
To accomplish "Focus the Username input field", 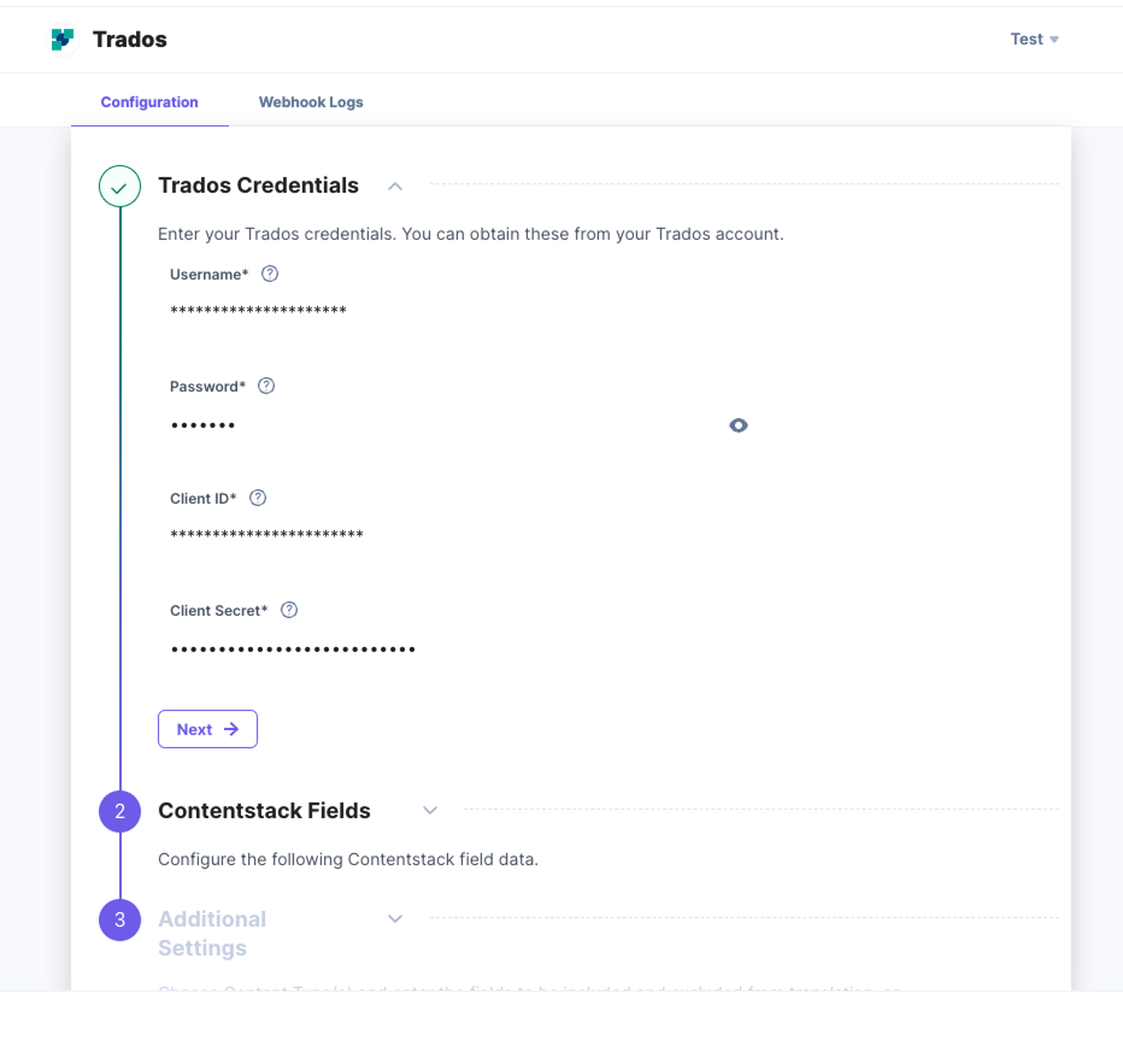I will (460, 310).
